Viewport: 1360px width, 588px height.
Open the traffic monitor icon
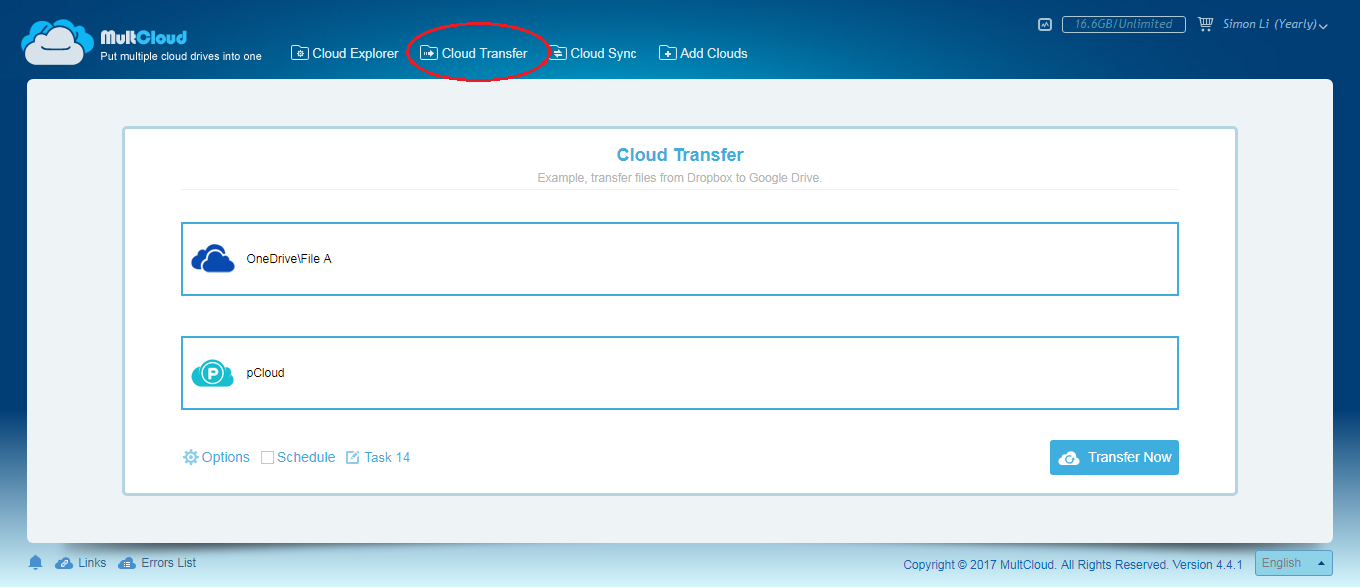pos(1045,24)
